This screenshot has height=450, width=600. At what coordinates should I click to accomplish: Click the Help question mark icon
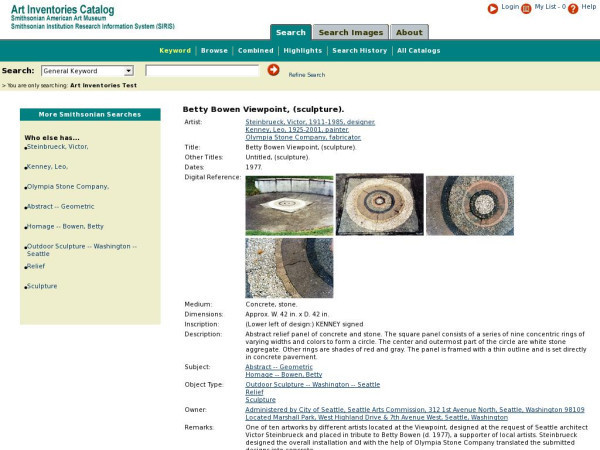pyautogui.click(x=573, y=8)
